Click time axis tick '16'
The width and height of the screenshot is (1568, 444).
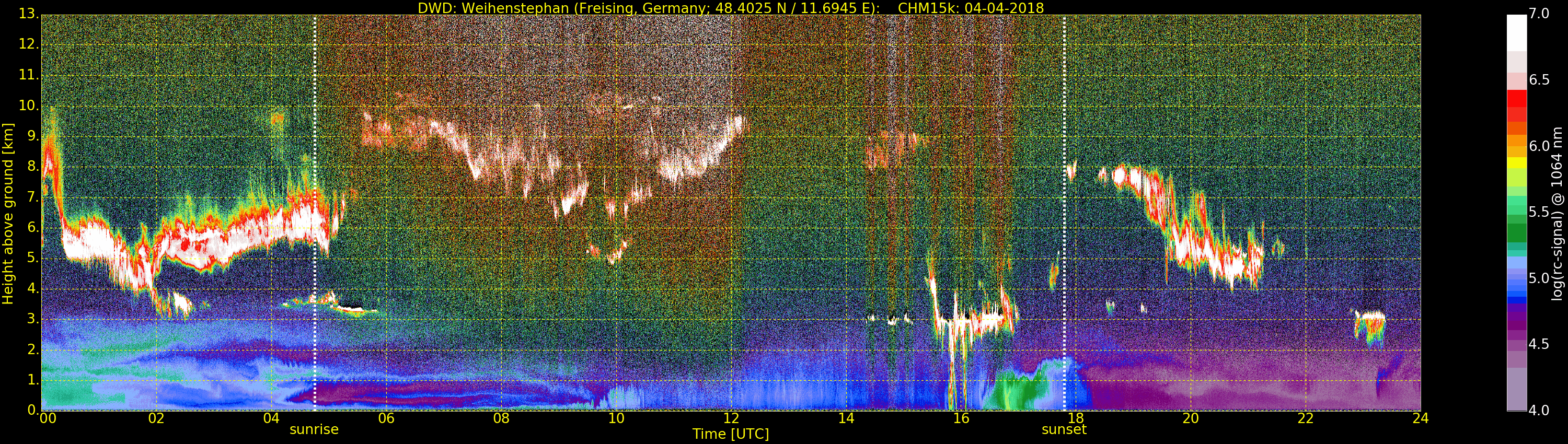961,418
